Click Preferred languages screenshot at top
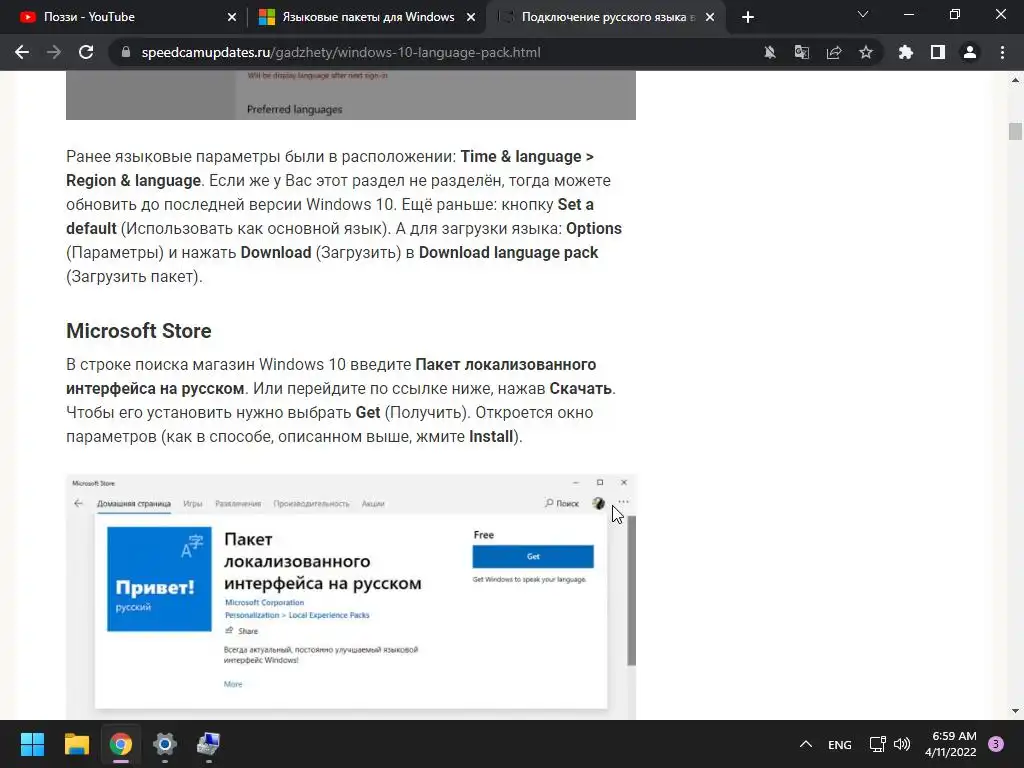The width and height of the screenshot is (1024, 768). (x=351, y=95)
